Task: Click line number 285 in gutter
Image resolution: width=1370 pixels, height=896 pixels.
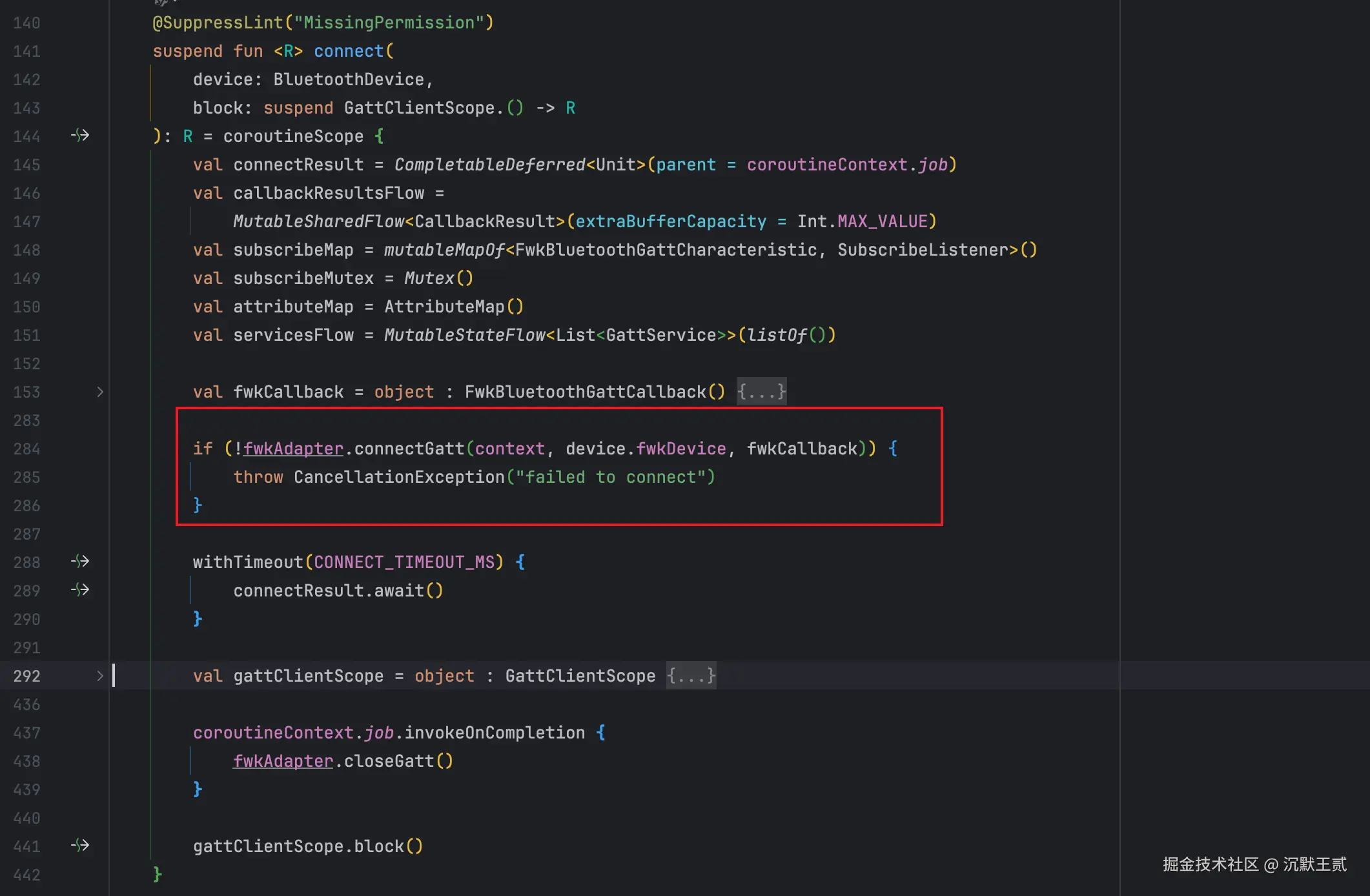Action: (x=26, y=477)
